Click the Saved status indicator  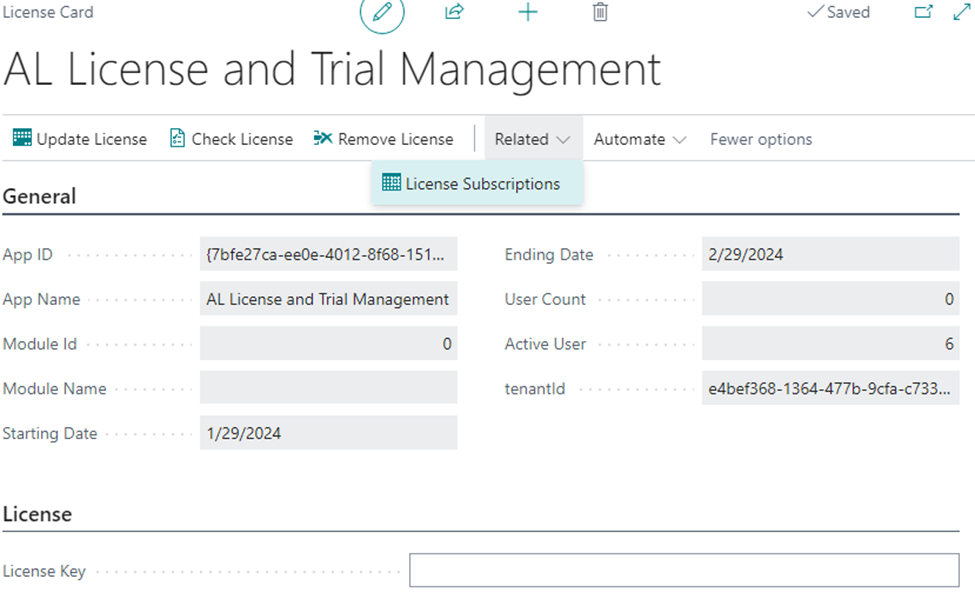point(838,12)
